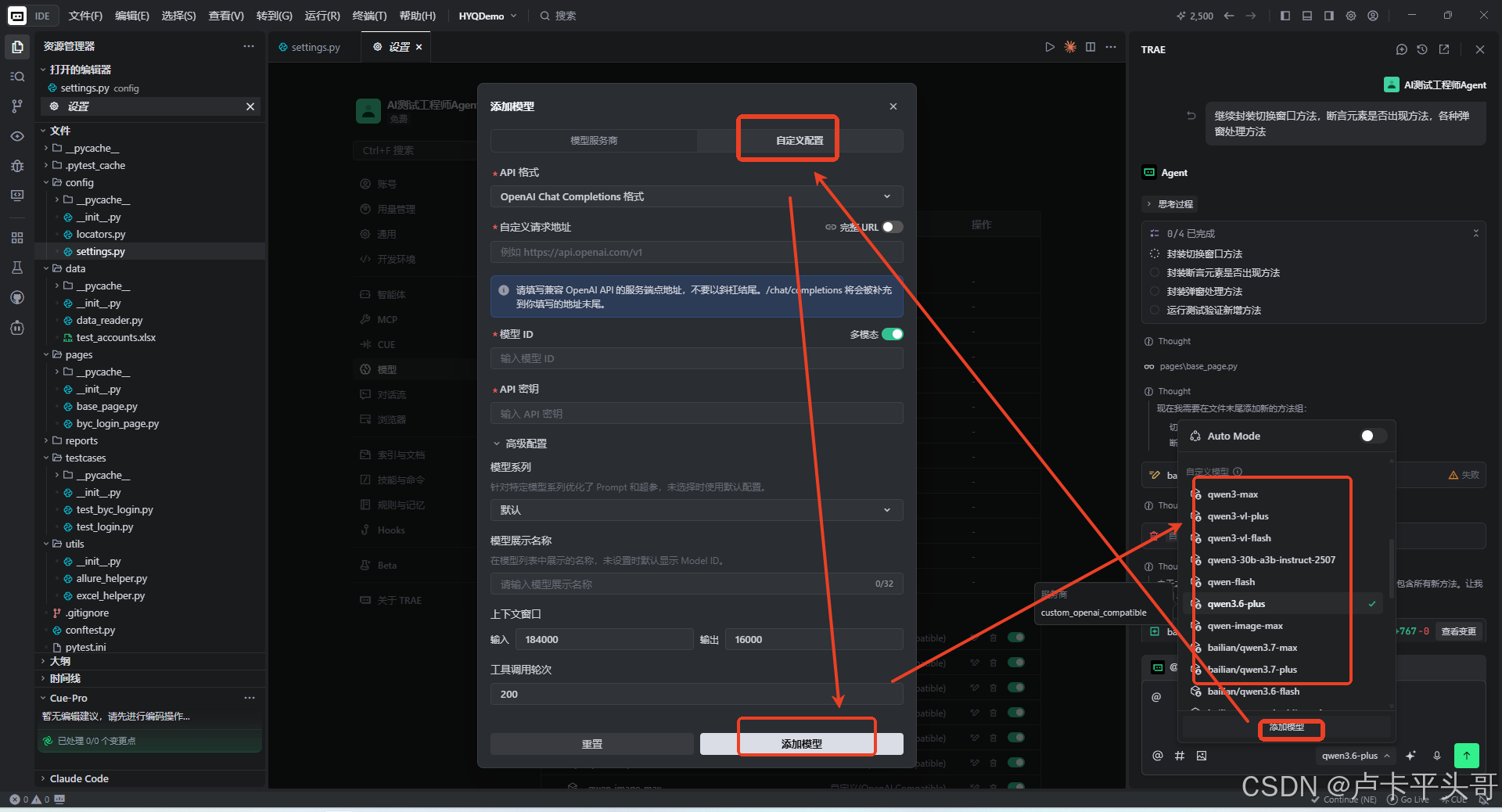Switch to the 模型服务商 tab
This screenshot has width=1502, height=812.
coord(594,141)
